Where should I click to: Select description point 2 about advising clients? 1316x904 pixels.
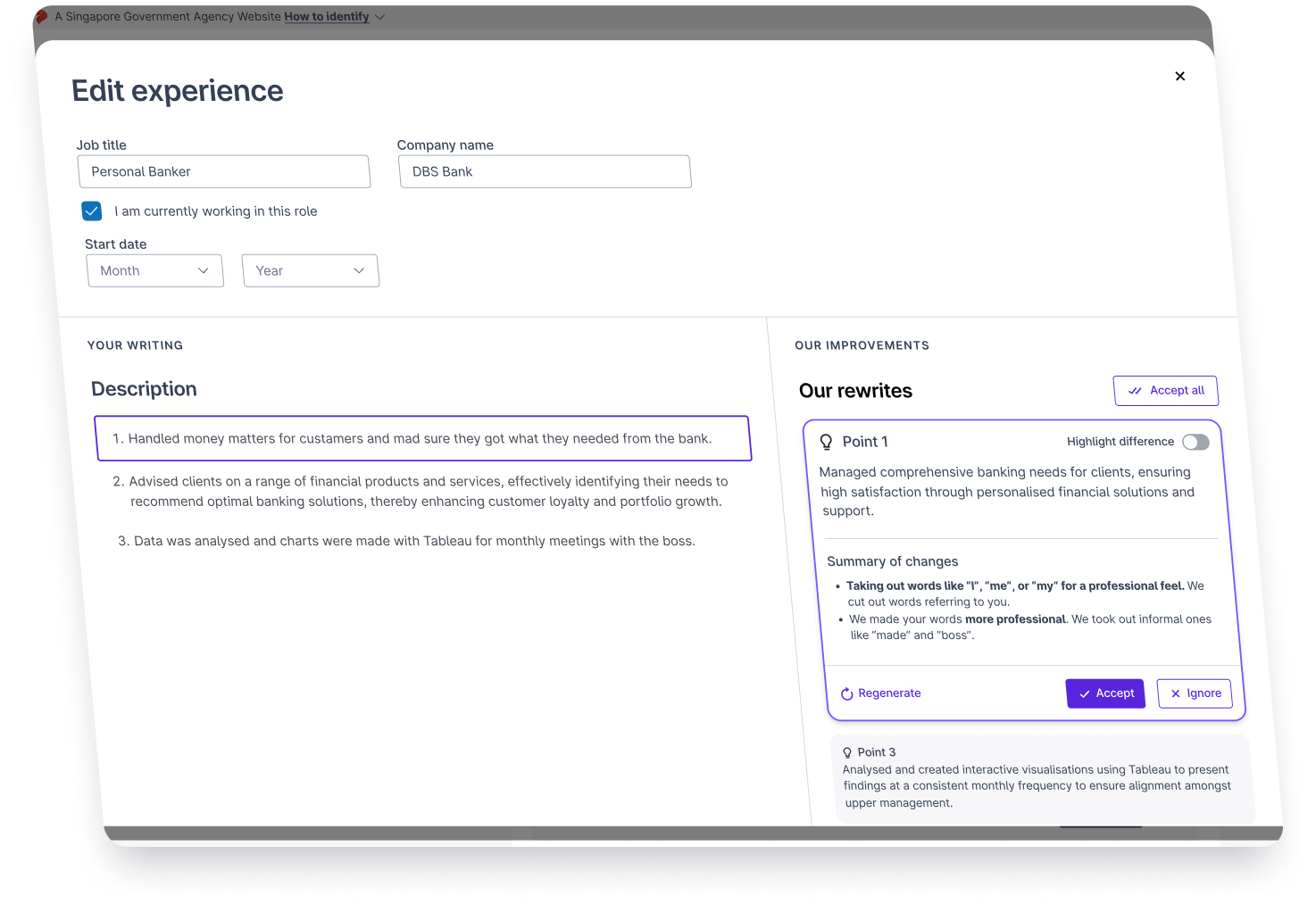[421, 491]
